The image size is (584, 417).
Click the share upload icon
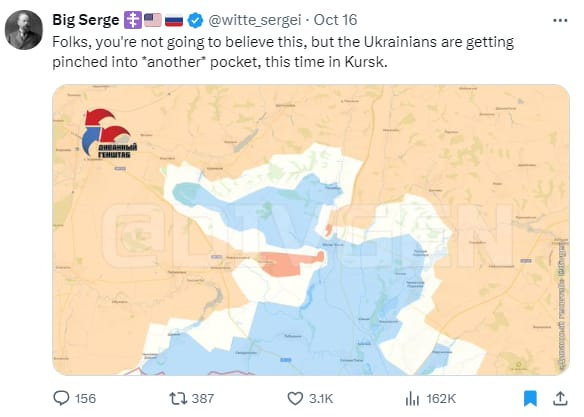(560, 398)
